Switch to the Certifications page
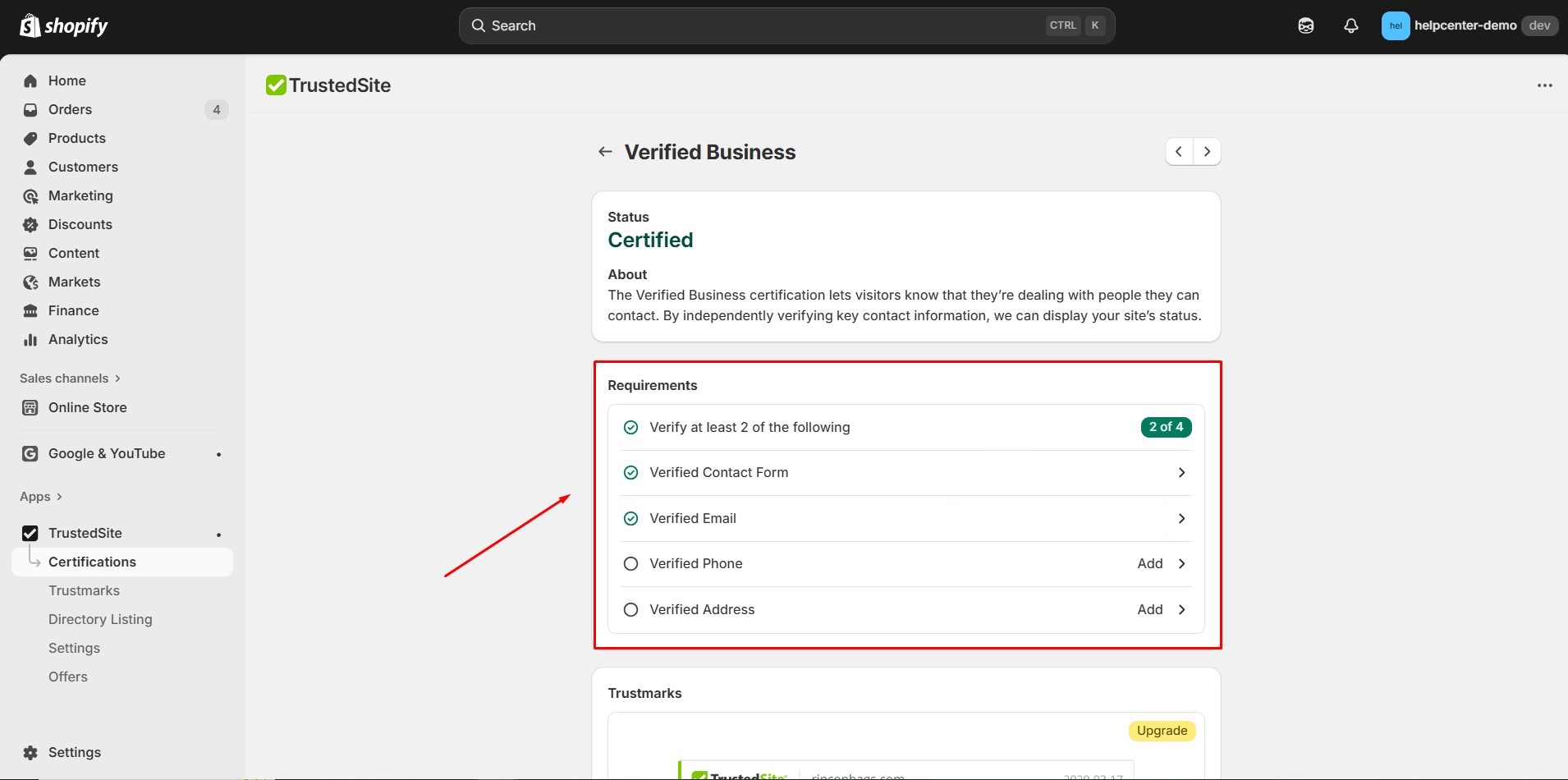 point(93,562)
